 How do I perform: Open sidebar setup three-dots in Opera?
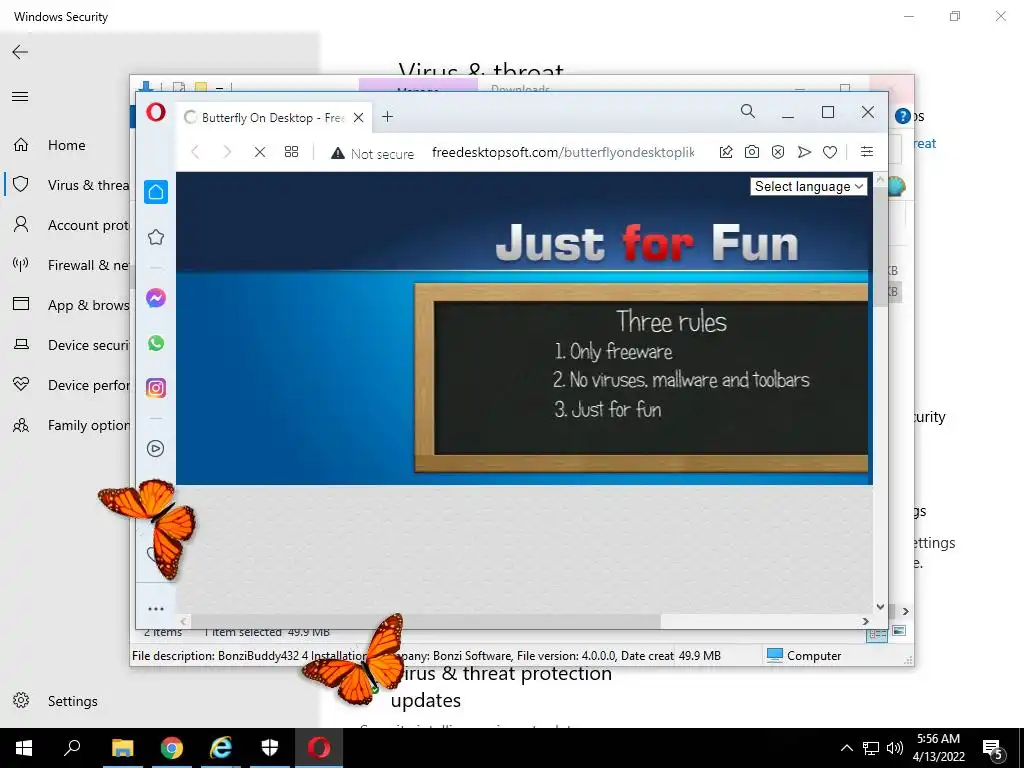(x=155, y=609)
